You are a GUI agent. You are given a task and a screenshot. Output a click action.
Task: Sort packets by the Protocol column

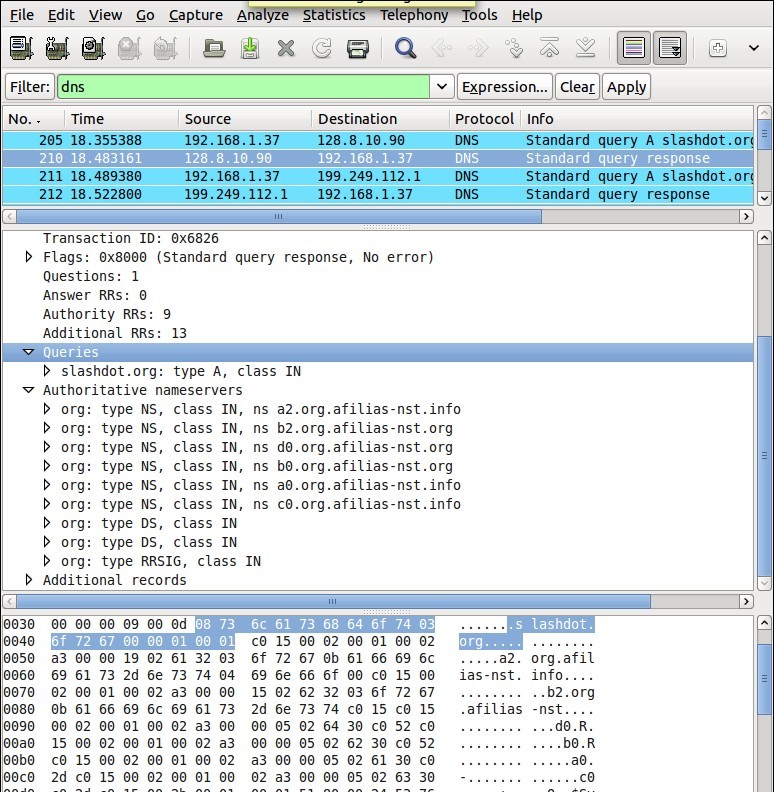[485, 119]
